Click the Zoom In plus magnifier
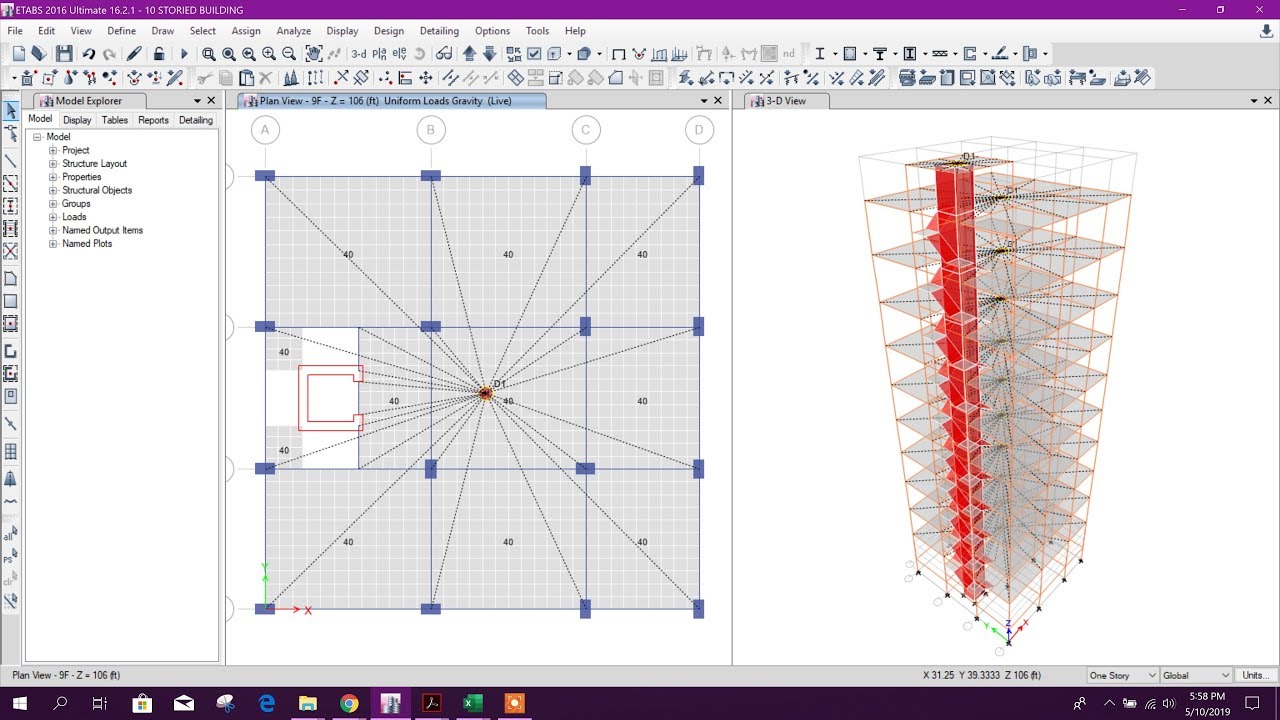This screenshot has height=720, width=1280. pyautogui.click(x=269, y=54)
